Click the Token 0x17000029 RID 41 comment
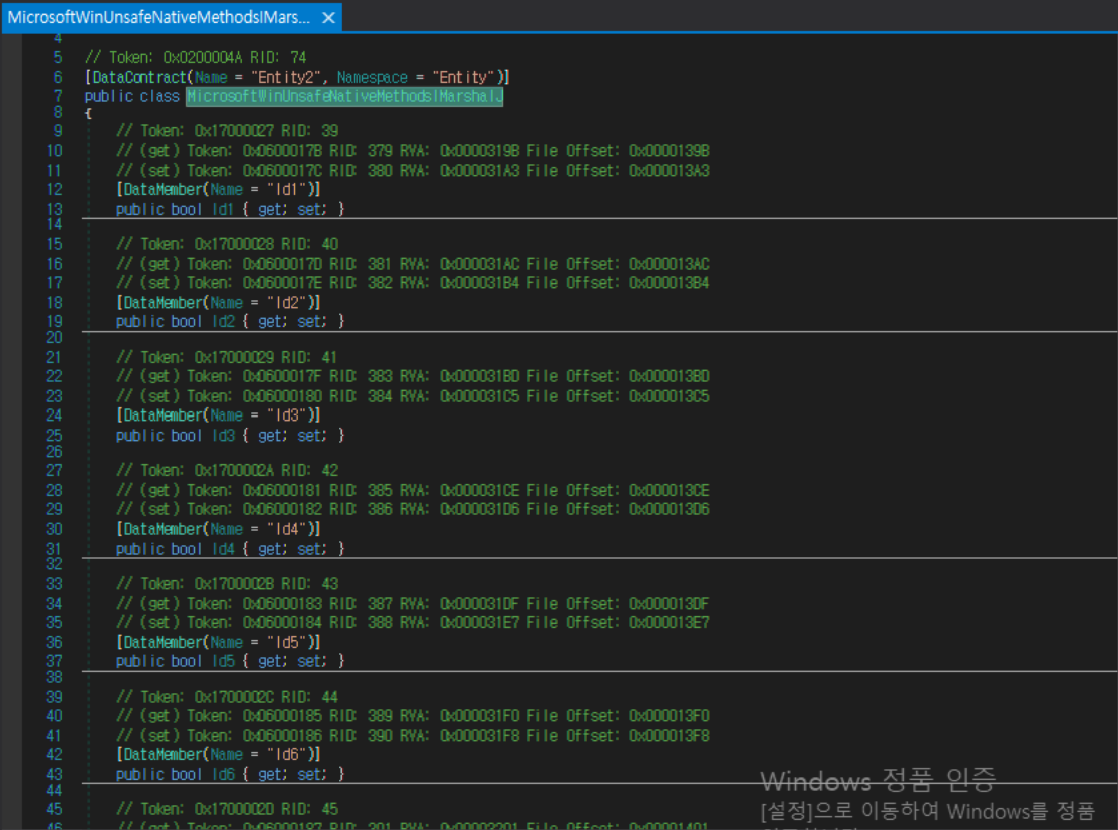The image size is (1118, 830). pos(227,357)
